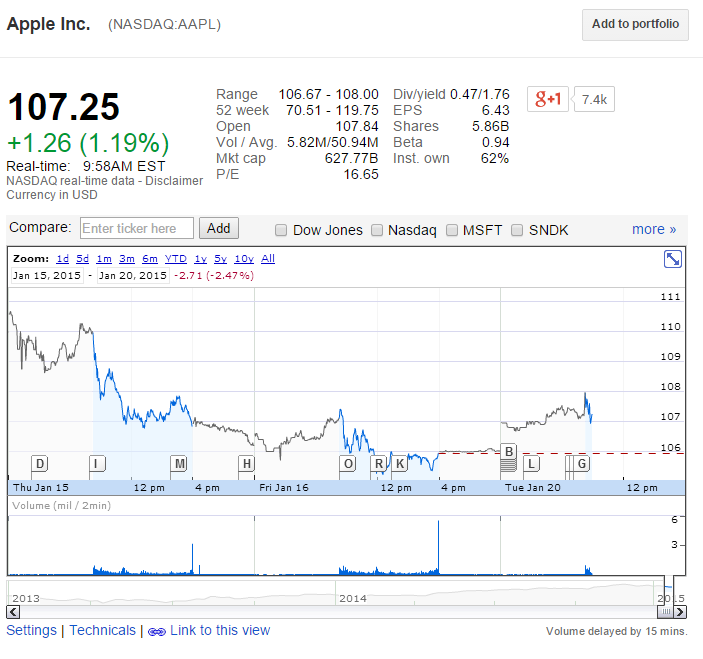This screenshot has height=659, width=703.
Task: Open the Disclaimer link
Action: (x=174, y=181)
